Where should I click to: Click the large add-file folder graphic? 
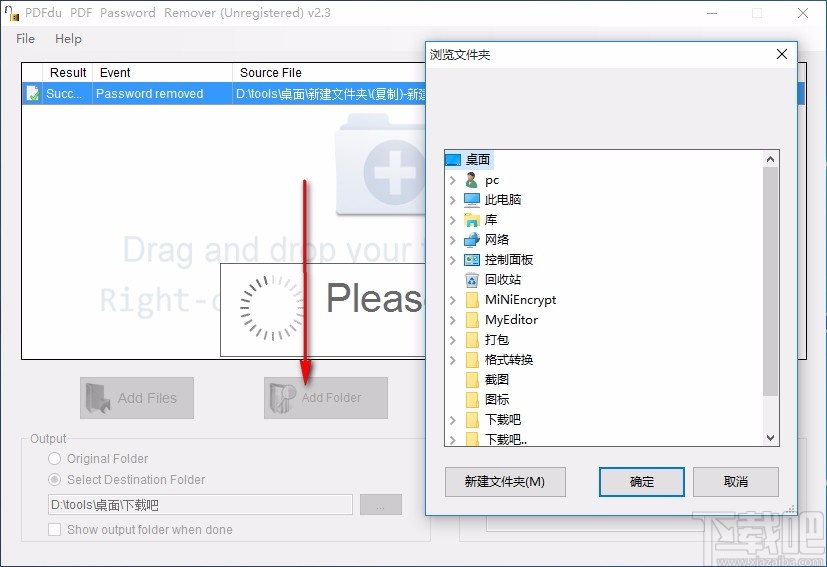(381, 166)
